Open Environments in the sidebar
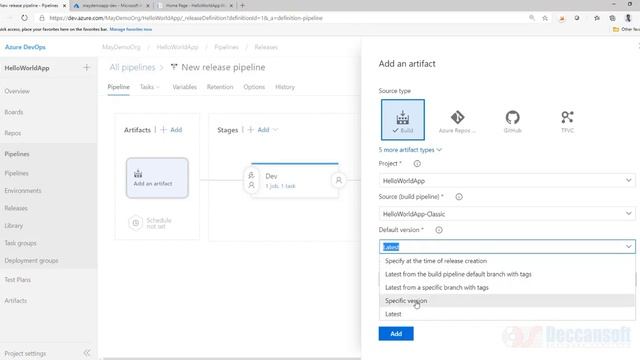Screen dimensions: 640x360 point(23,191)
